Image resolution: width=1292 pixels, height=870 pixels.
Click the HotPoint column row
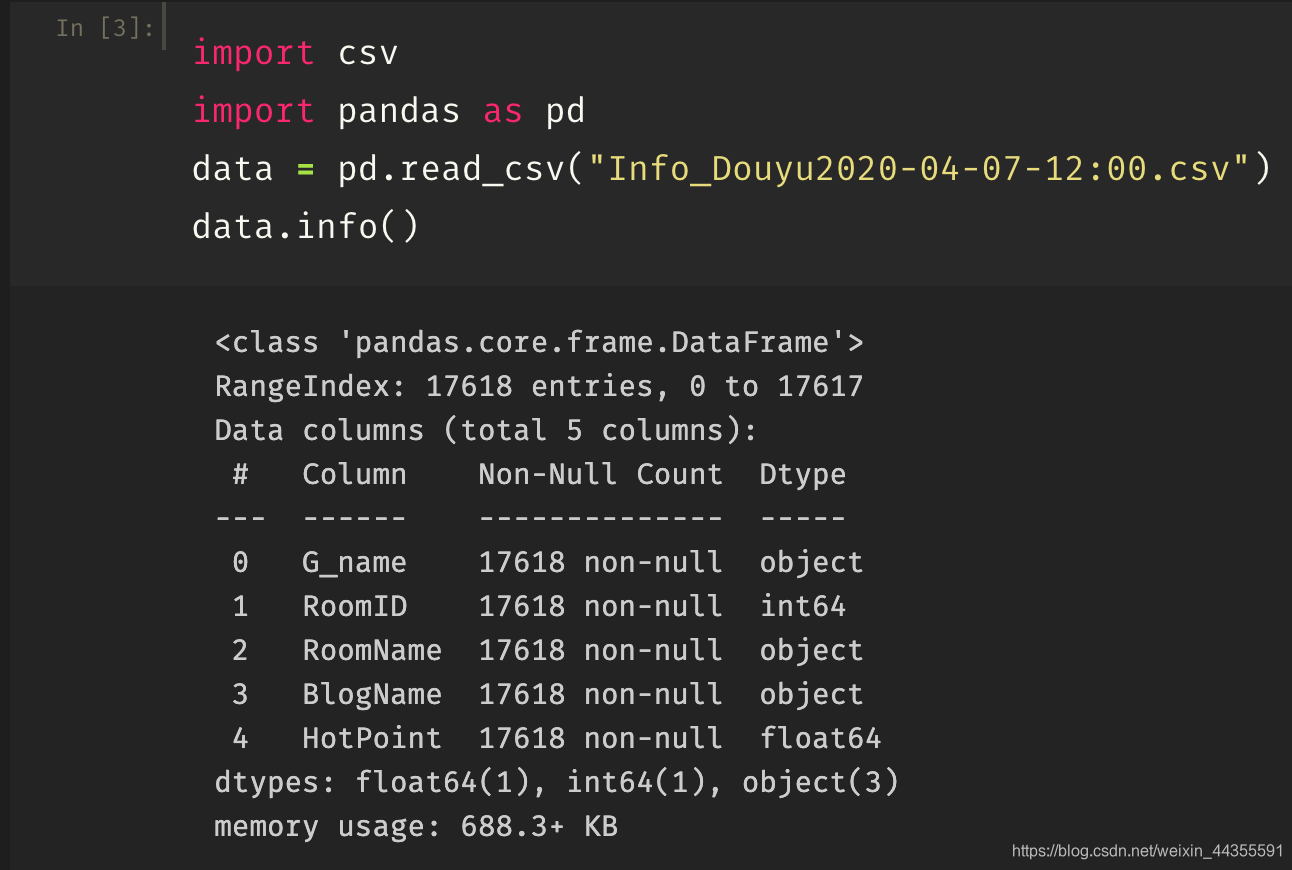pyautogui.click(x=556, y=738)
